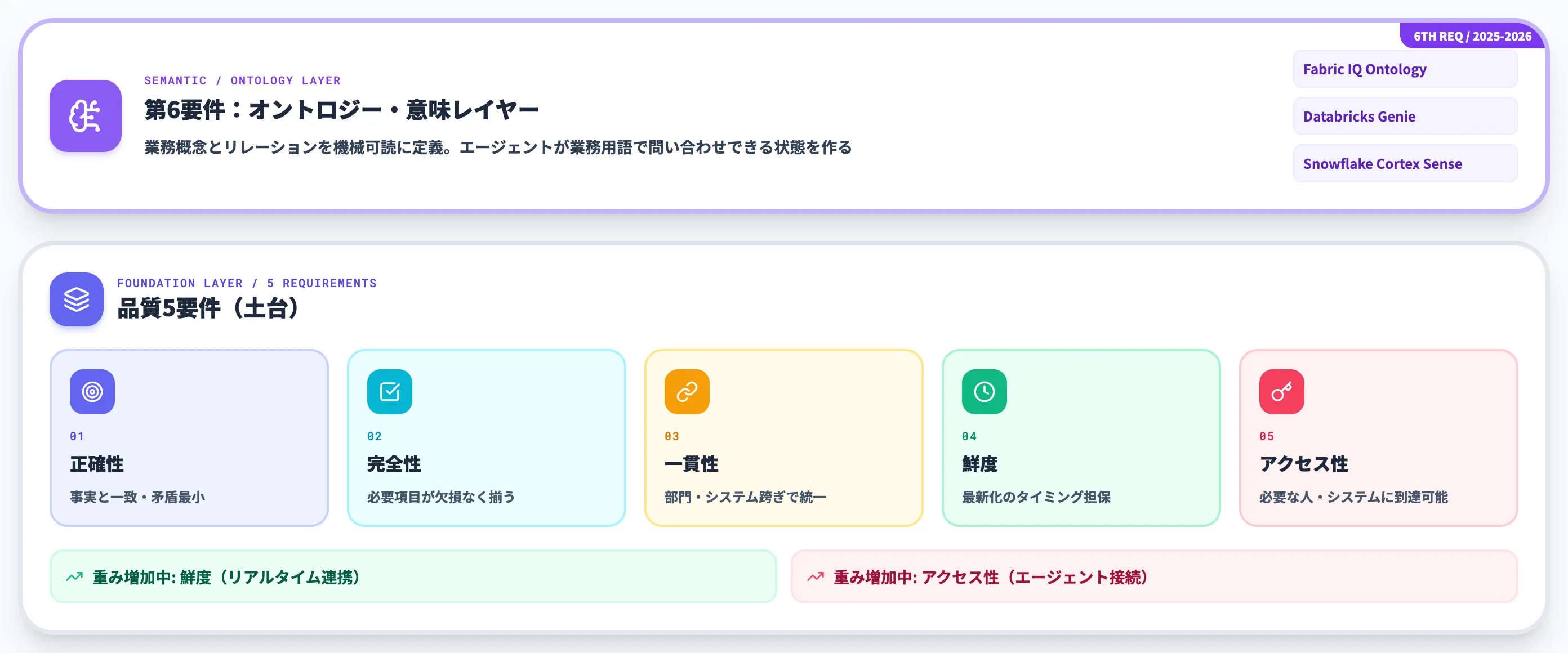
Task: Click the text 必要な人・システムに到達可能
Action: click(1353, 497)
